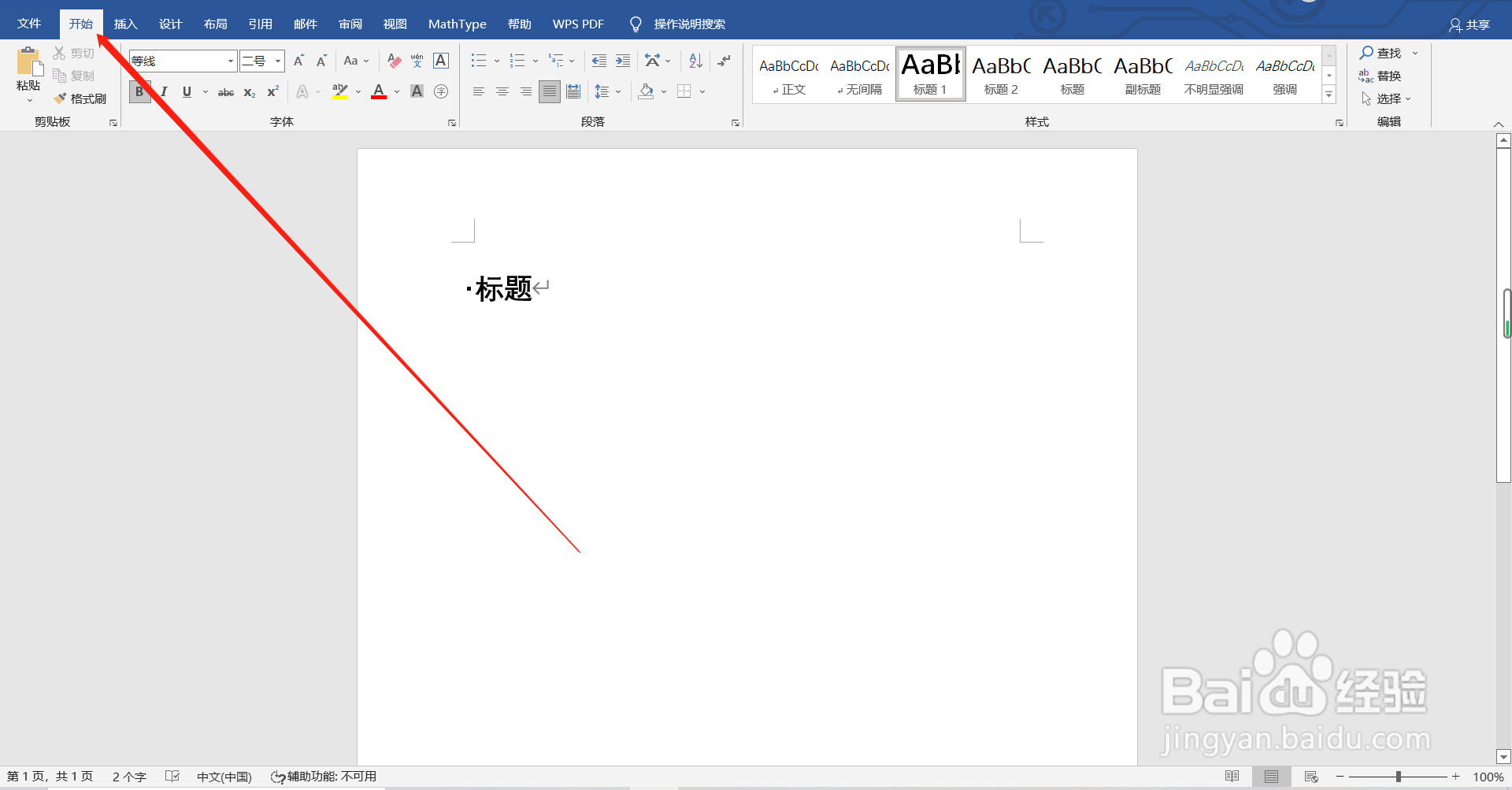Align text left
Image resolution: width=1512 pixels, height=790 pixels.
click(479, 91)
